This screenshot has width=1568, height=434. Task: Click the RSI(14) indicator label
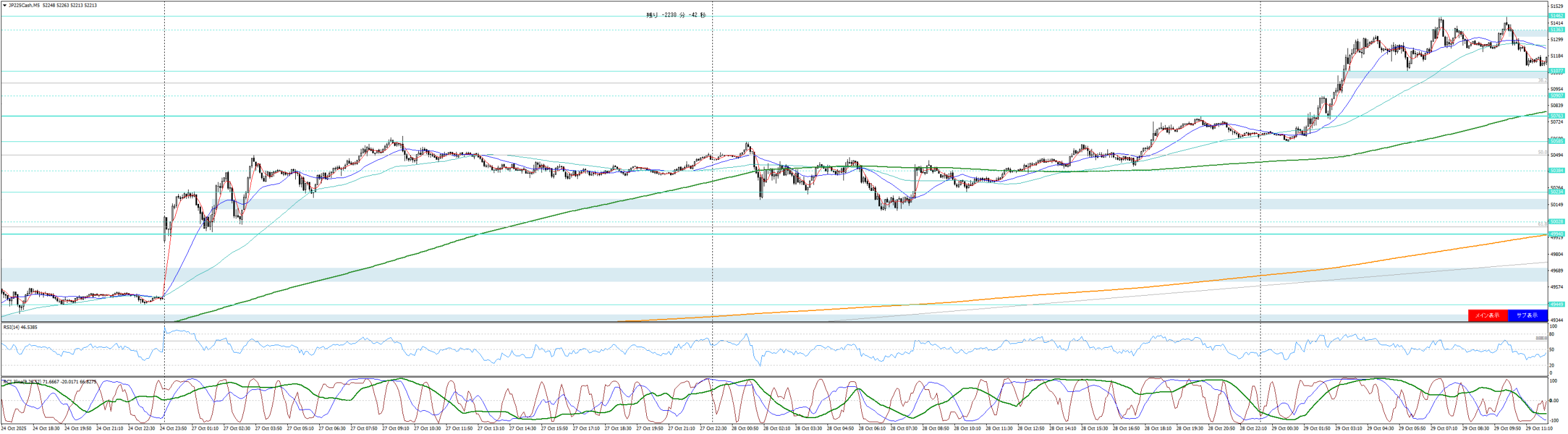point(20,327)
